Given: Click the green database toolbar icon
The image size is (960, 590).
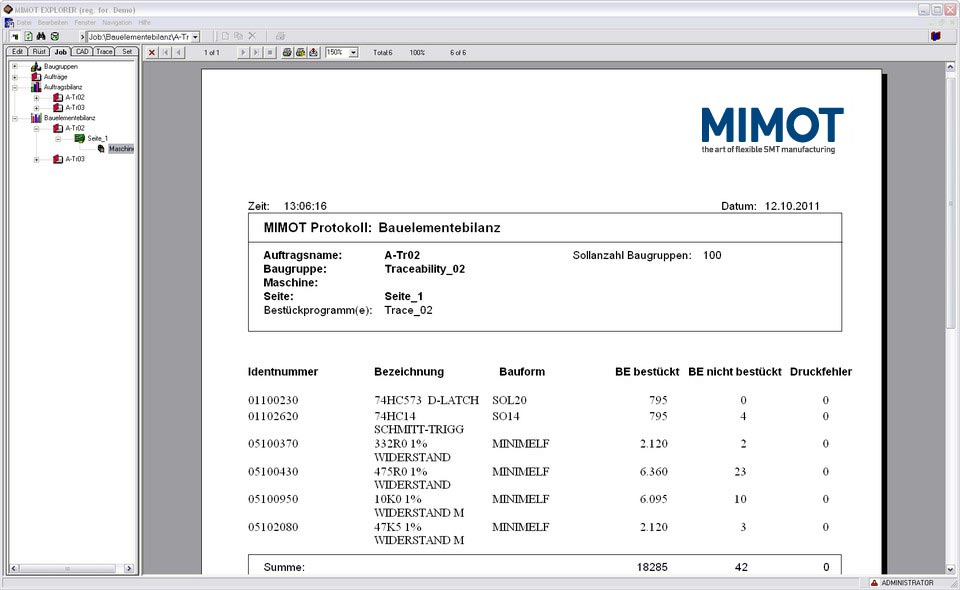Looking at the screenshot, I should 55,37.
